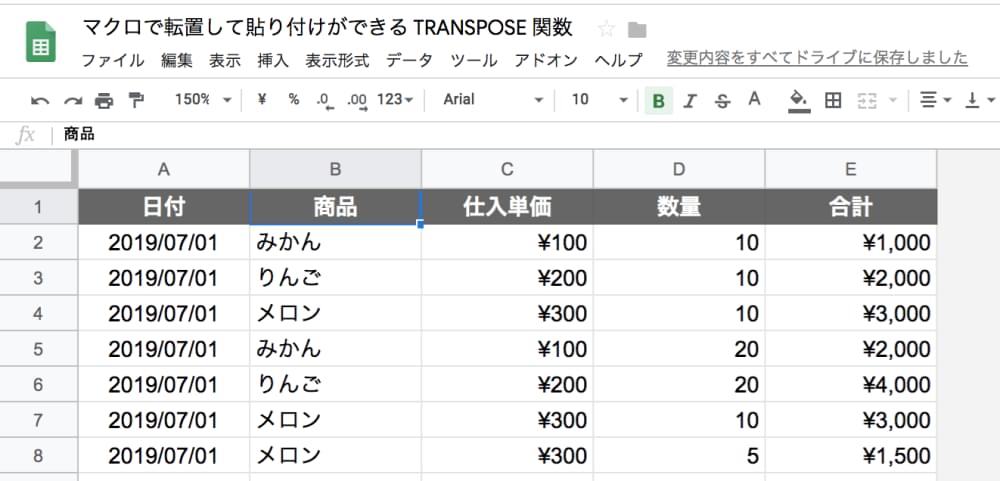Open the horizontal align dropdown
Viewport: 1000px width, 481px height.
tap(936, 100)
